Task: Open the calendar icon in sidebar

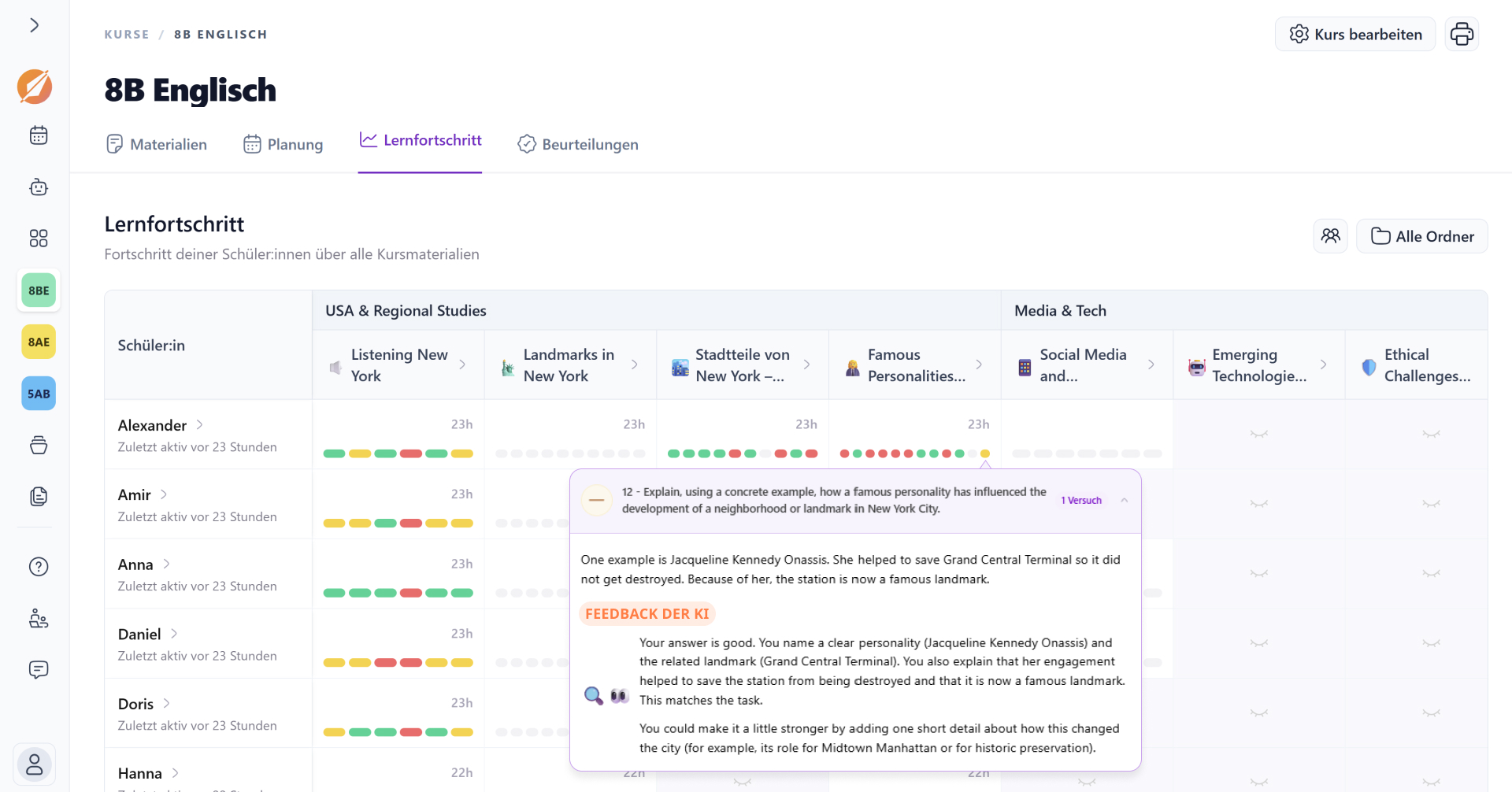Action: [38, 135]
